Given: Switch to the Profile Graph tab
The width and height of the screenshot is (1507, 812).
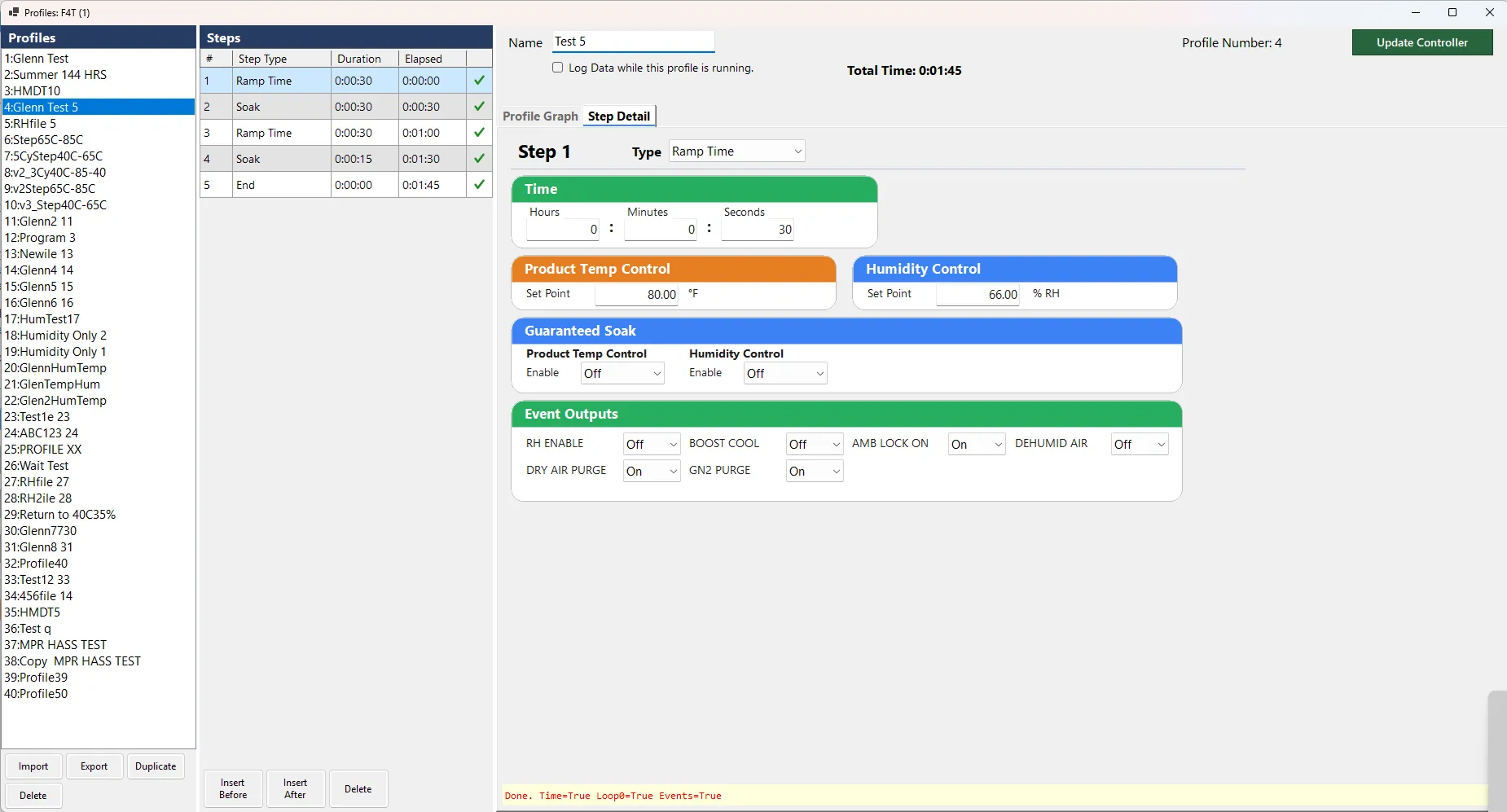Looking at the screenshot, I should click(x=540, y=116).
